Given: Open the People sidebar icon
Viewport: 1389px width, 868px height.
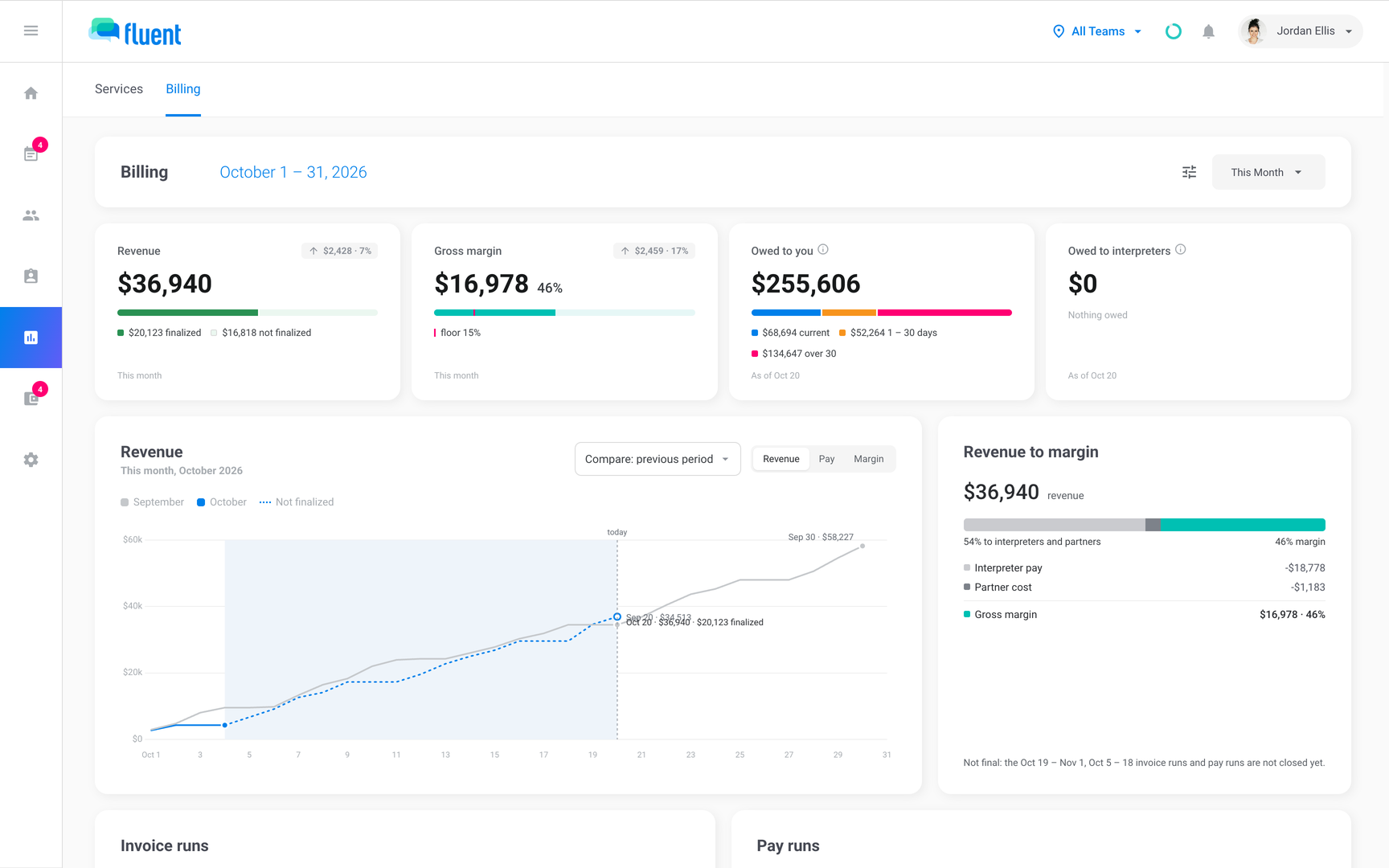Looking at the screenshot, I should click(x=31, y=215).
